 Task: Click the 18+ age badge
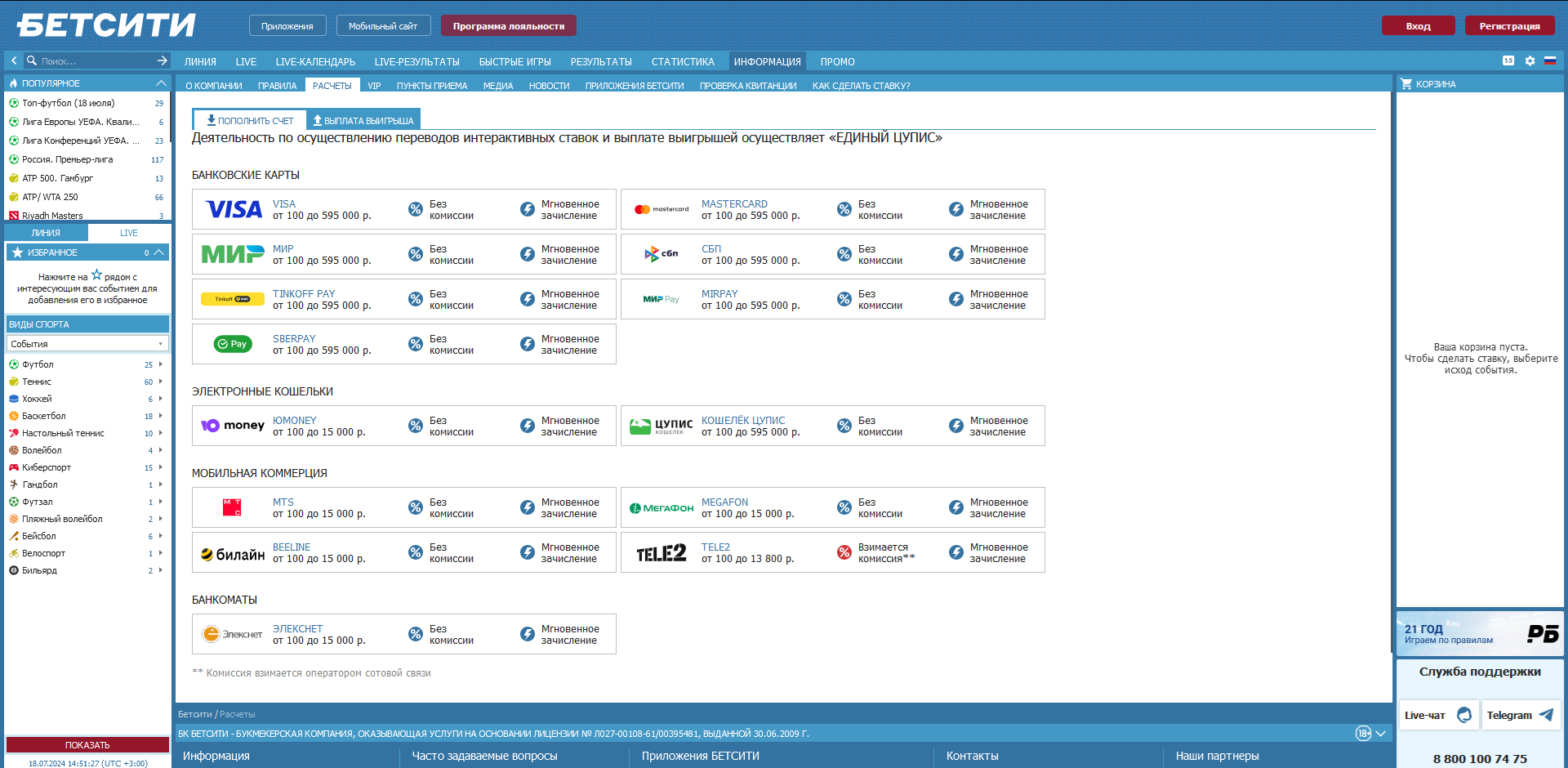click(1363, 733)
